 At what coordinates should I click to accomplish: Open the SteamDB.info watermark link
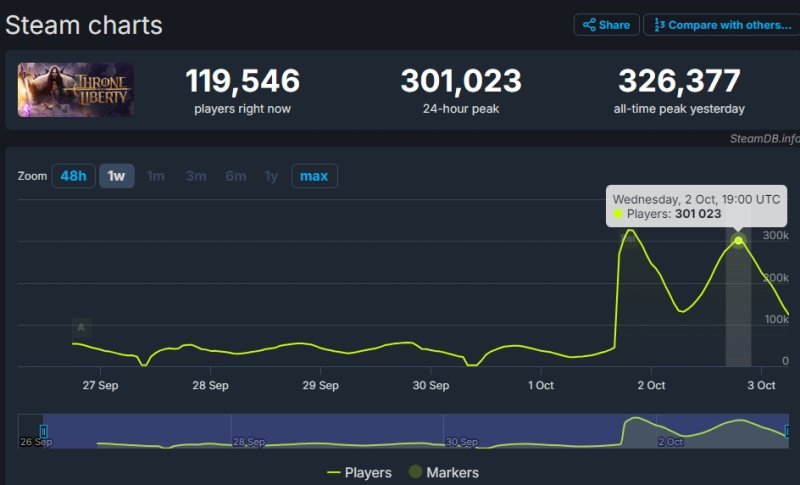point(765,138)
